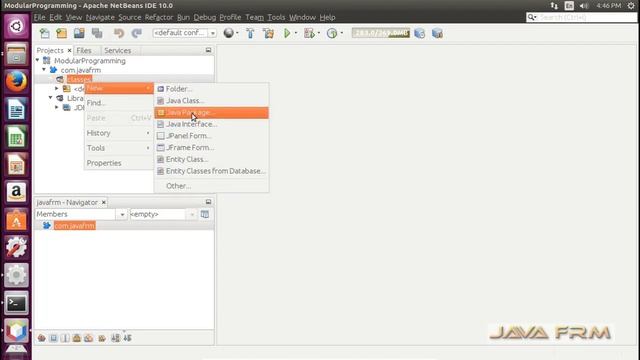Click the Search (Ctrl+I) field
Screen dimensions: 640x360
pos(582,17)
